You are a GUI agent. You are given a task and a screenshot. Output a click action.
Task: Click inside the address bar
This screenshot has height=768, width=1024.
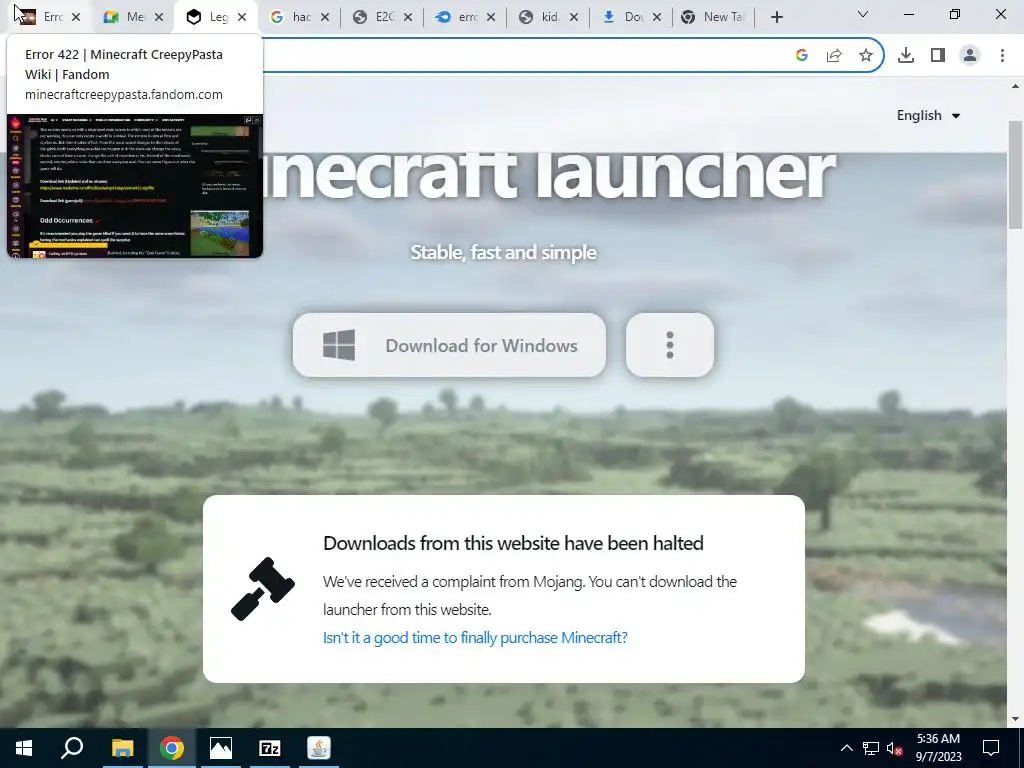522,56
